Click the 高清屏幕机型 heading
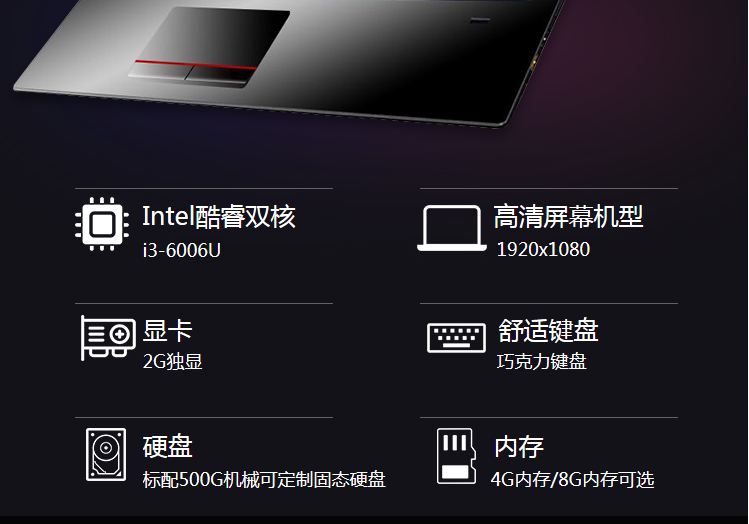749x524 pixels. (x=568, y=216)
